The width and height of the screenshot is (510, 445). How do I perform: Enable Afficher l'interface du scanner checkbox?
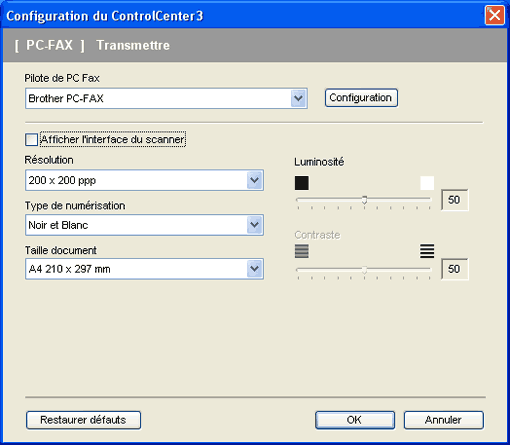point(31,140)
